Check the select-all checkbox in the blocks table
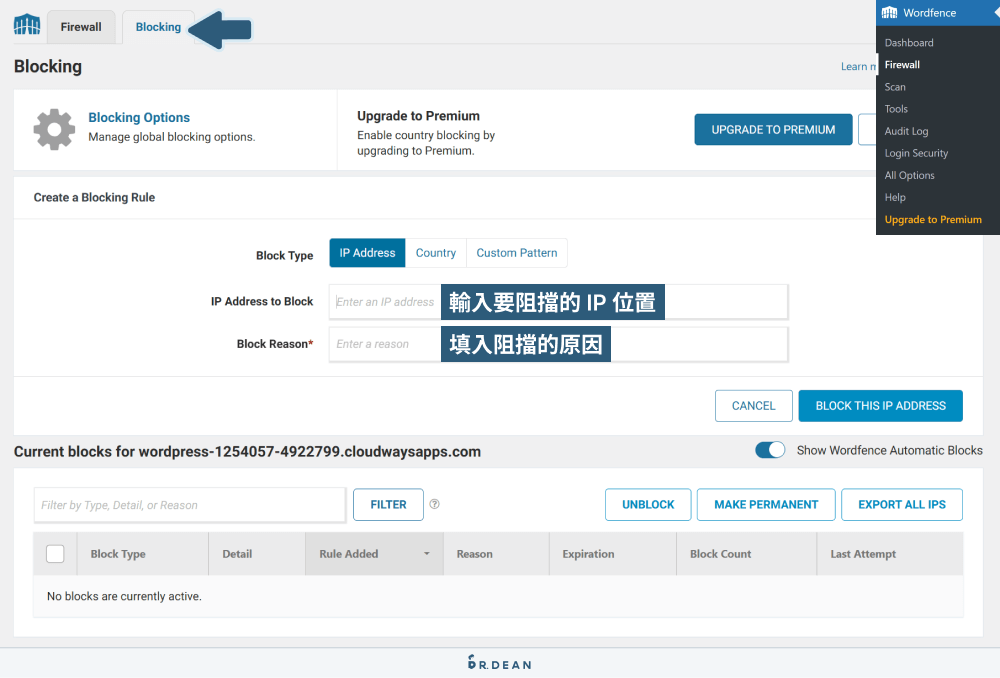 click(55, 553)
